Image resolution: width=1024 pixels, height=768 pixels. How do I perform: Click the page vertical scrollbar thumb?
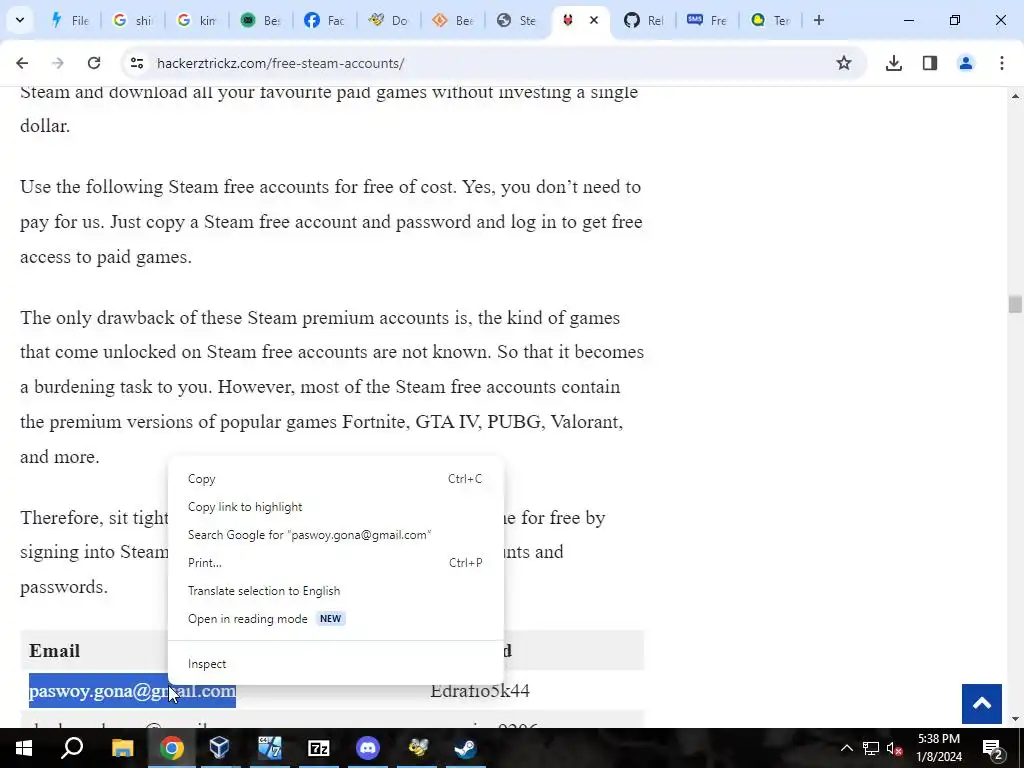[1015, 304]
